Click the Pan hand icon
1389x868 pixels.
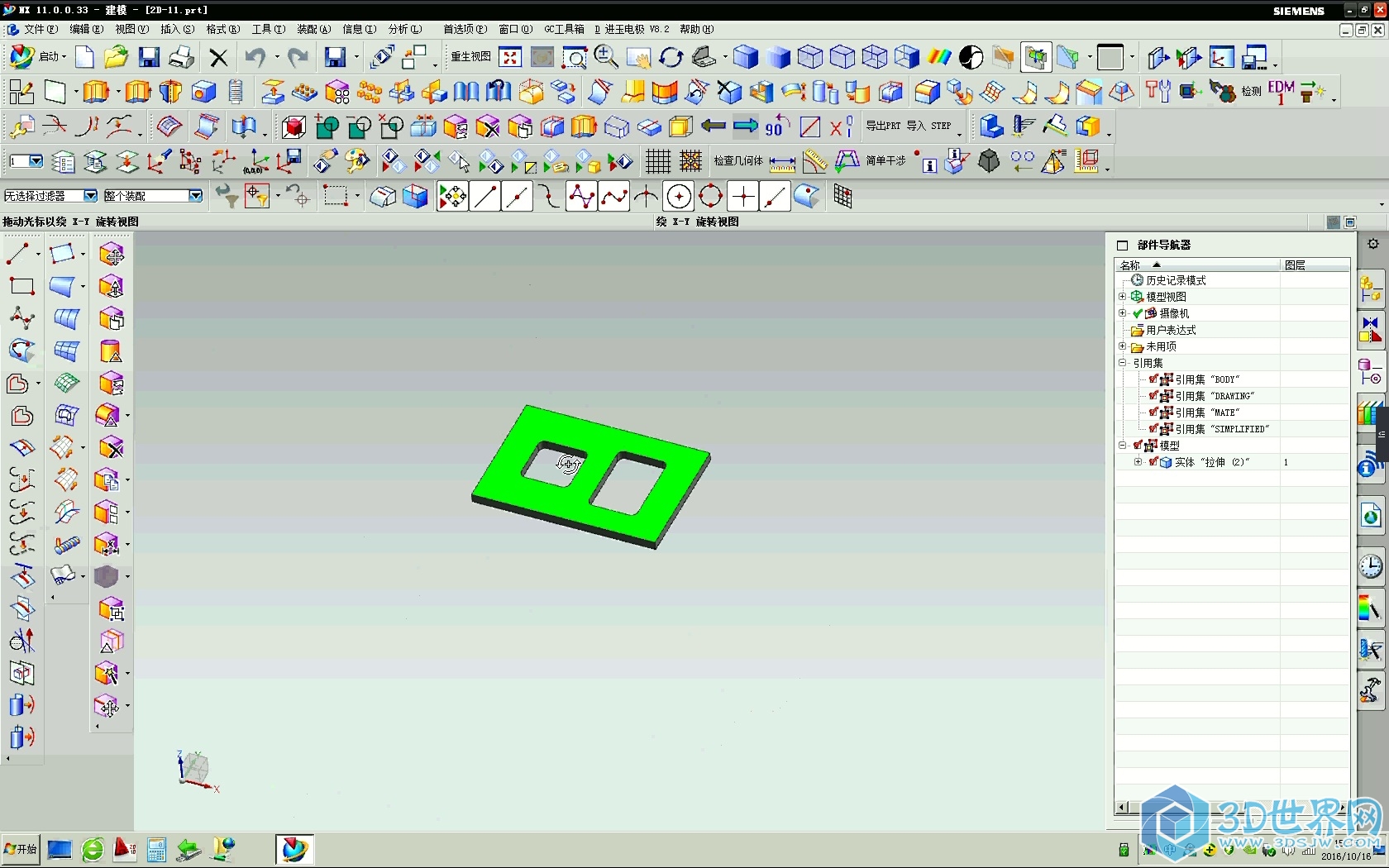638,57
